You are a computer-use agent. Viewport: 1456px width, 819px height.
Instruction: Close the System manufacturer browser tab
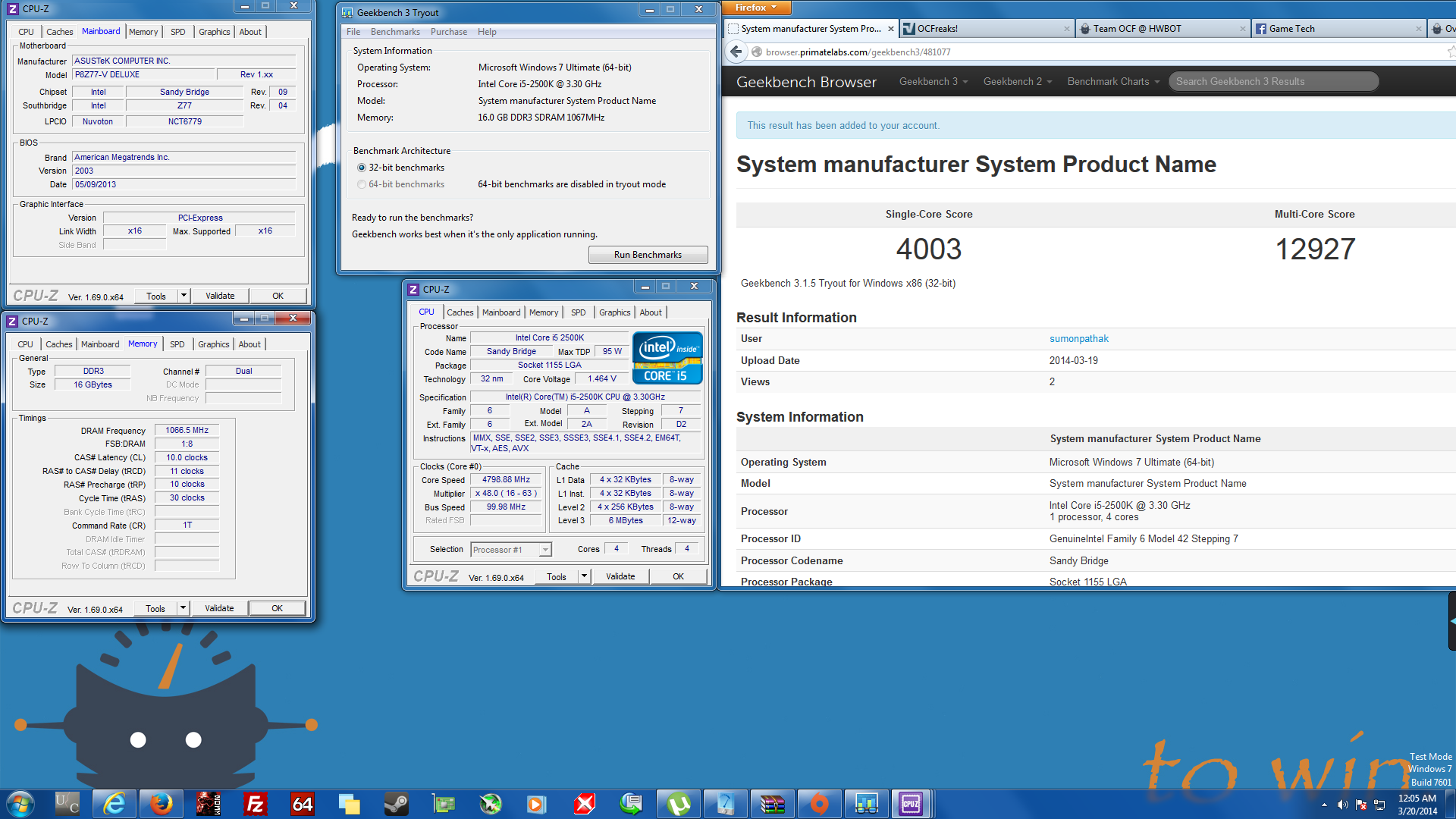tap(891, 29)
